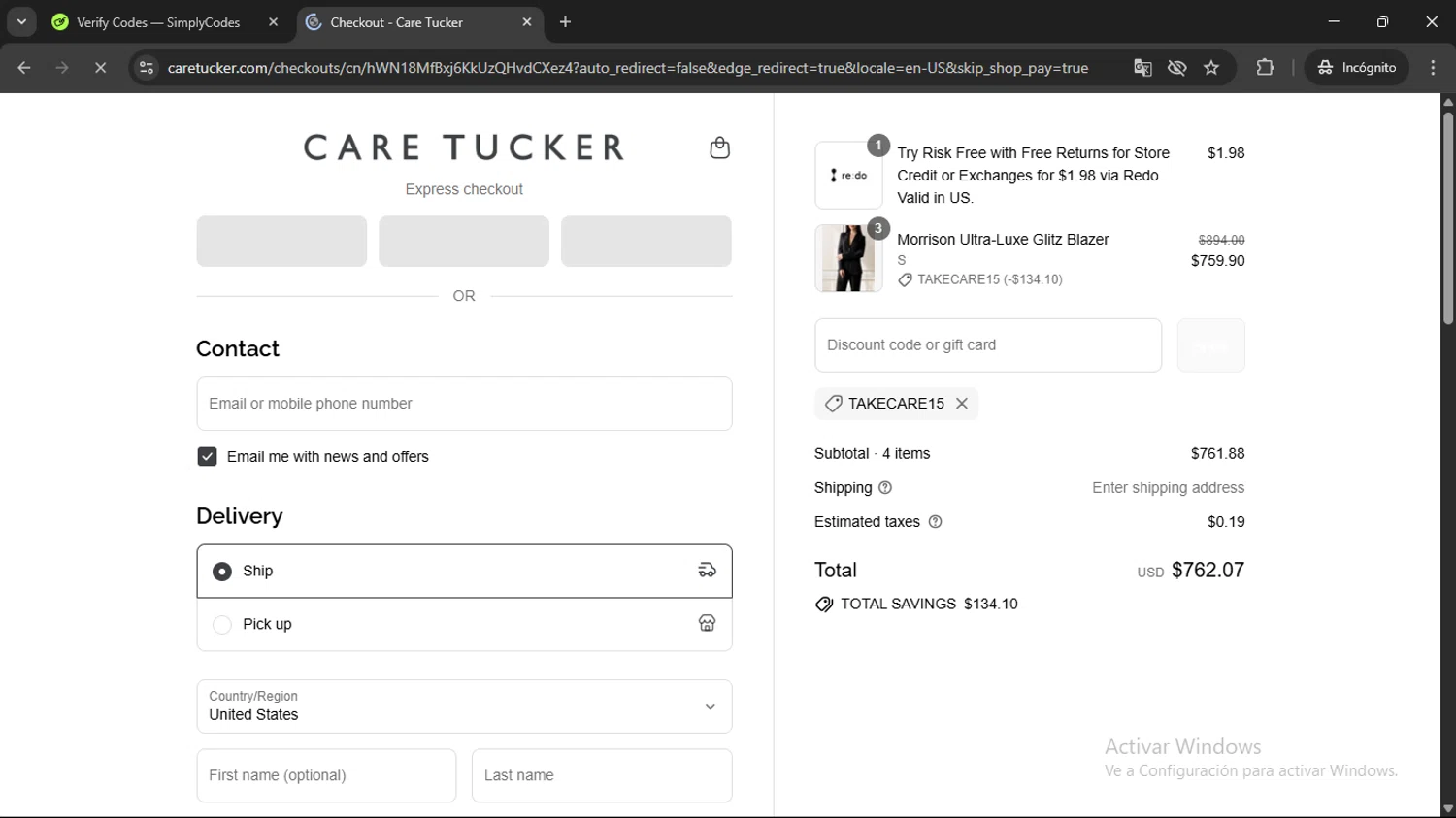Image resolution: width=1456 pixels, height=818 pixels.
Task: Click the Morrison blazer product thumbnail
Action: [x=848, y=258]
